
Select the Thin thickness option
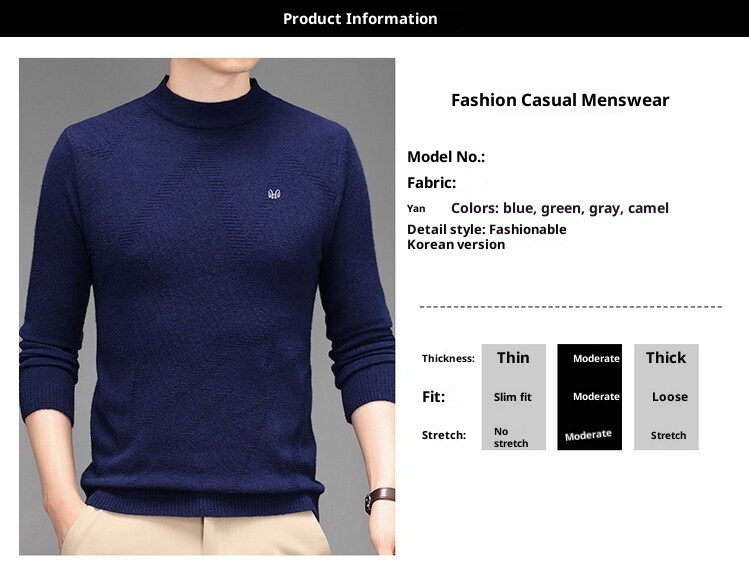[513, 358]
